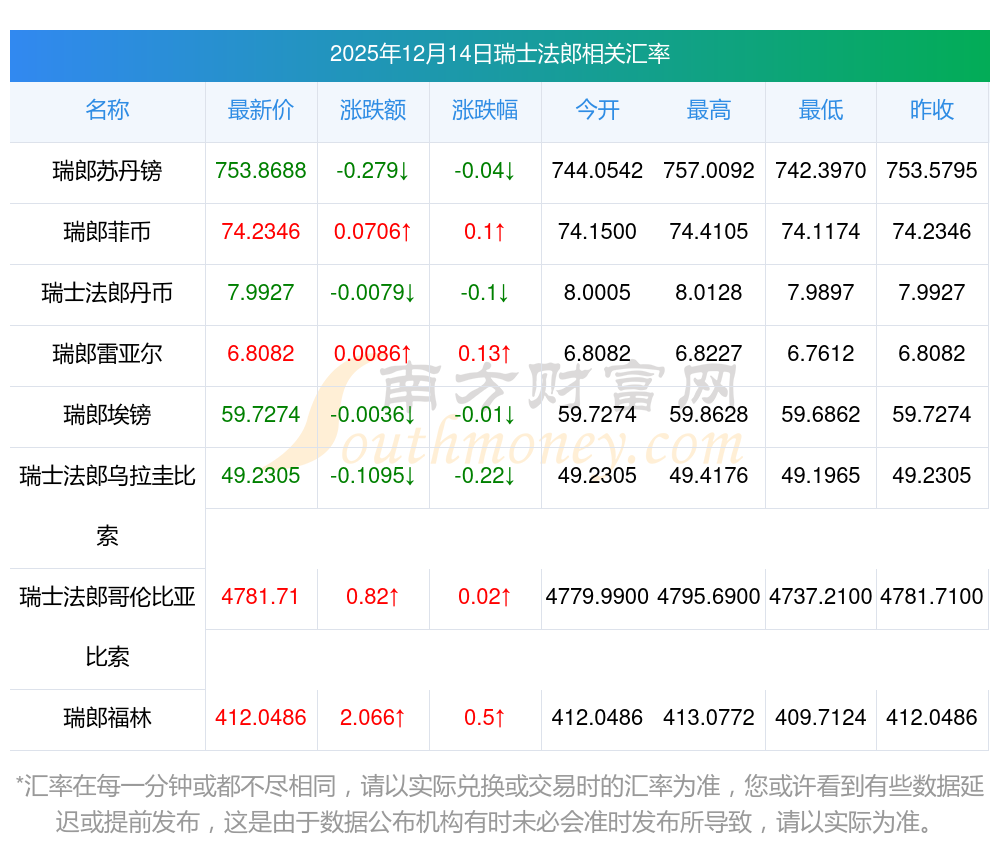Select the 瑞士法郎丹币 row name
The height and width of the screenshot is (853, 1000).
(x=107, y=293)
